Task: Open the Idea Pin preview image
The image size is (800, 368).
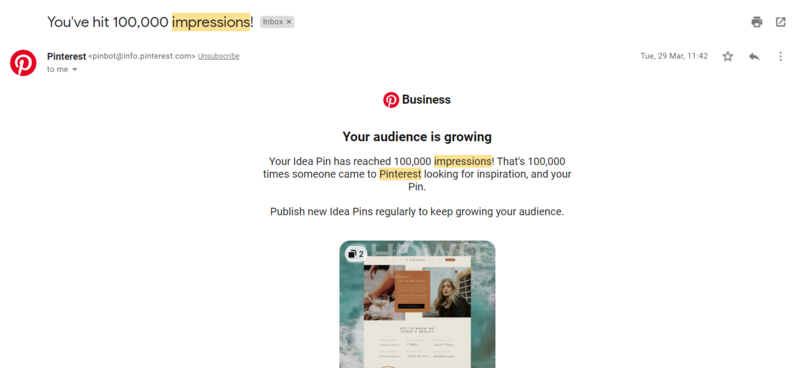Action: click(417, 304)
